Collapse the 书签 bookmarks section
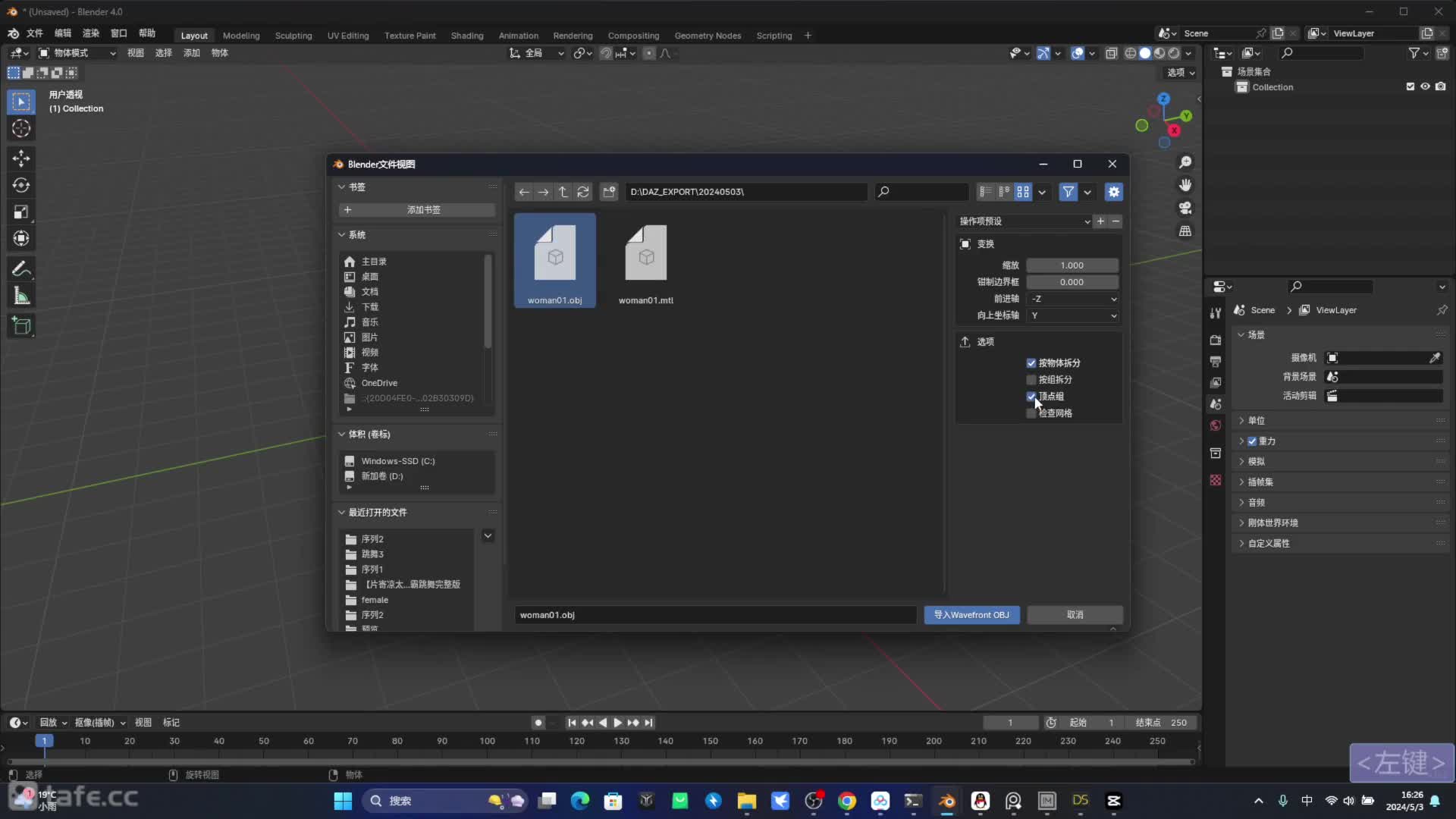This screenshot has width=1456, height=819. click(341, 187)
